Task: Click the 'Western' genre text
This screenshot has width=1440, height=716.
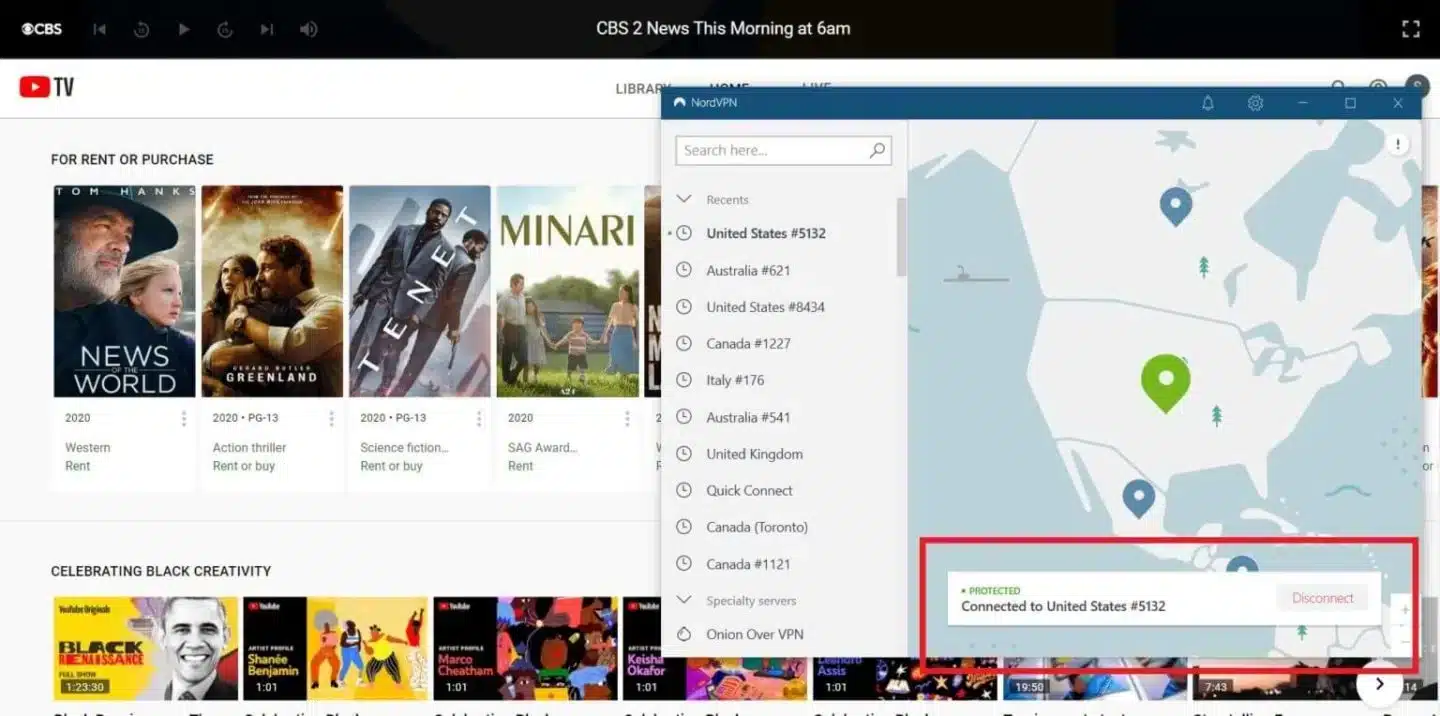Action: pos(87,448)
